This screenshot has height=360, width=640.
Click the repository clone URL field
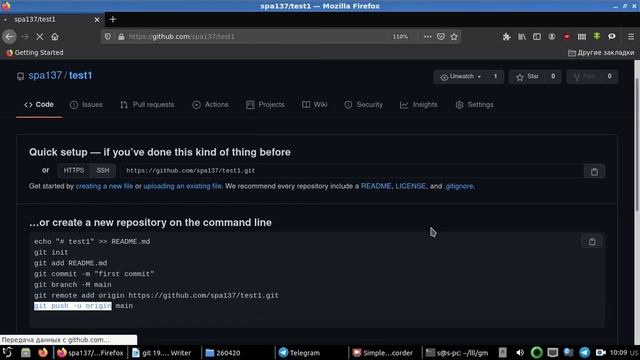[x=351, y=171]
